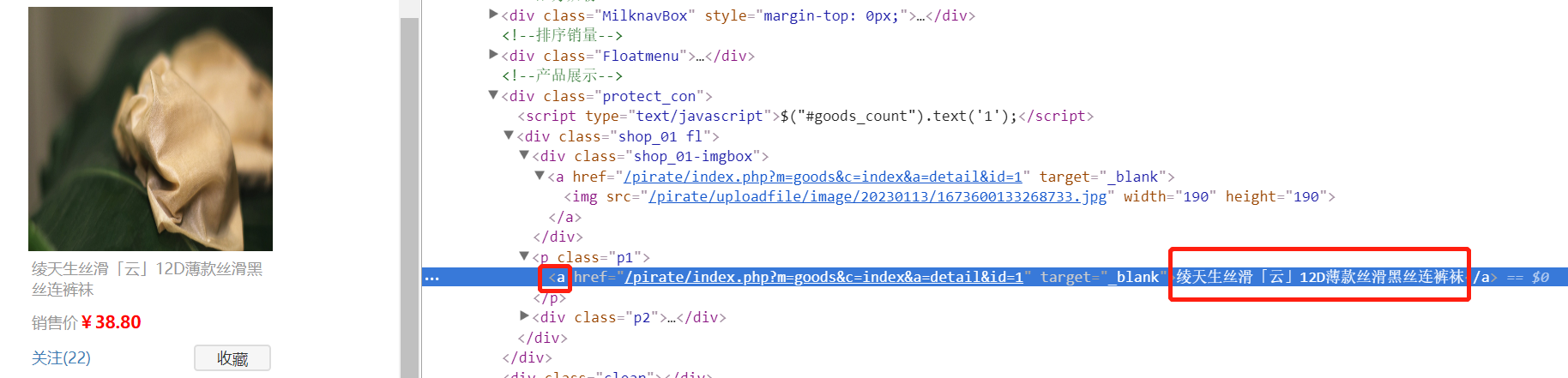Click the ¥38.80 price
This screenshot has height=378, width=1568.
[112, 322]
